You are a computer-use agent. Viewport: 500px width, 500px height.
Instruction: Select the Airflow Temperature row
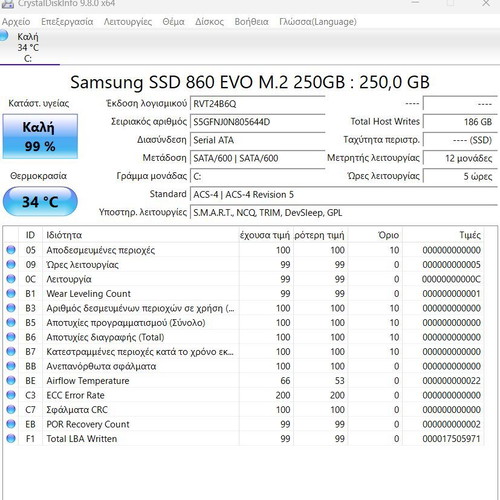244,380
